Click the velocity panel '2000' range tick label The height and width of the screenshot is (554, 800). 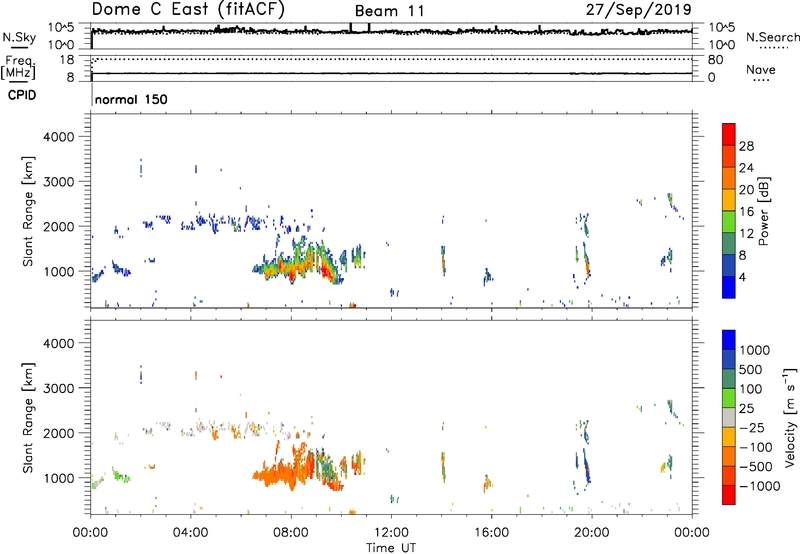click(x=58, y=433)
